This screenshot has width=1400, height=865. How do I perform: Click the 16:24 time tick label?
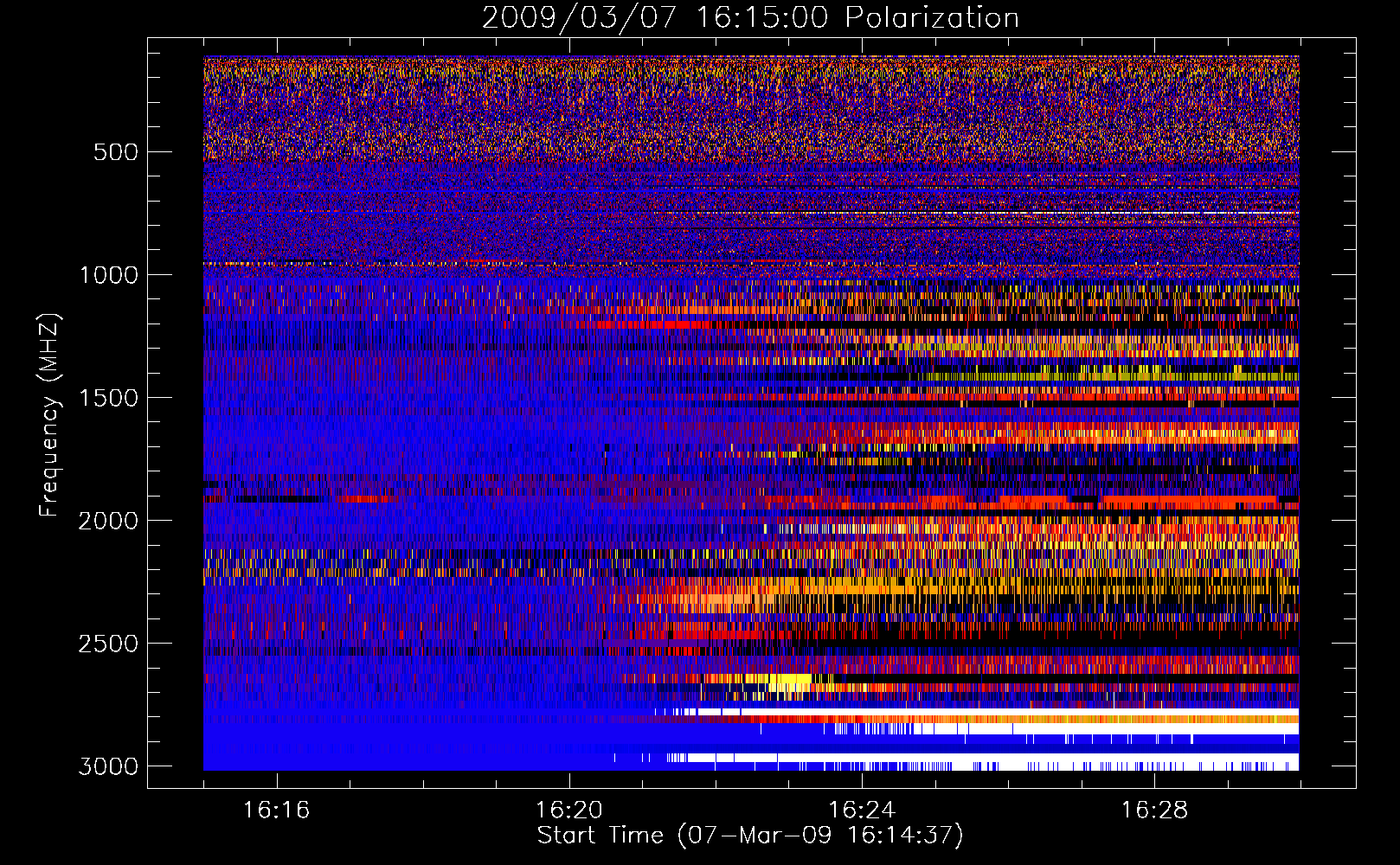[862, 810]
